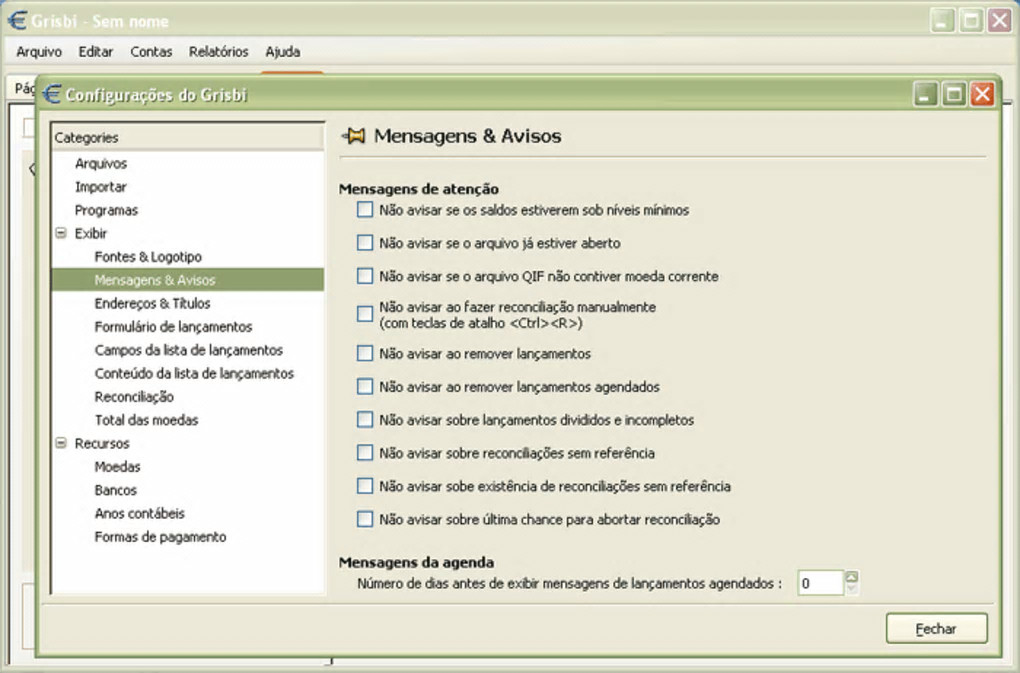This screenshot has height=673, width=1020.
Task: Open the Contas menu
Action: point(151,51)
